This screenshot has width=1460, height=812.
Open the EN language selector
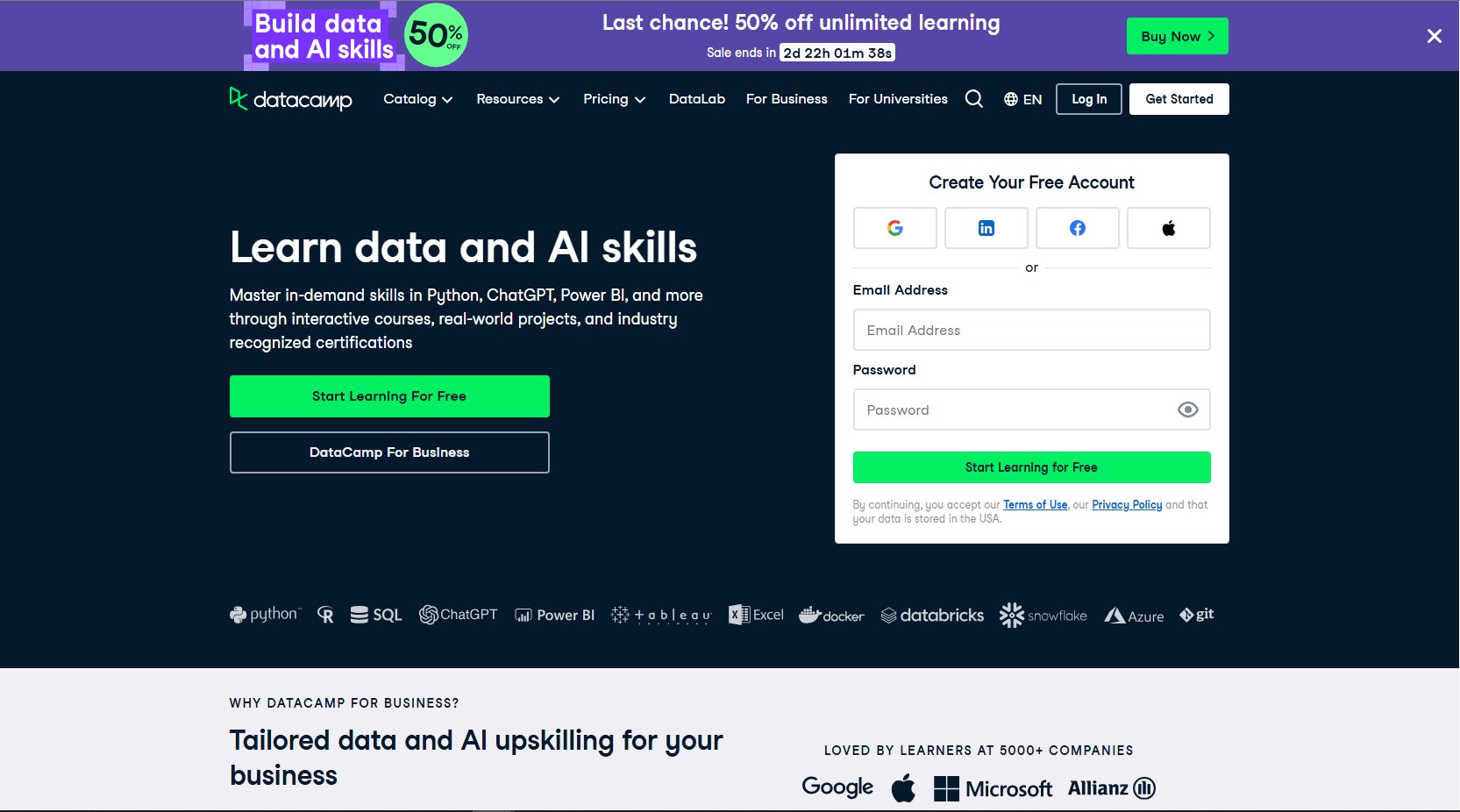pos(1022,99)
